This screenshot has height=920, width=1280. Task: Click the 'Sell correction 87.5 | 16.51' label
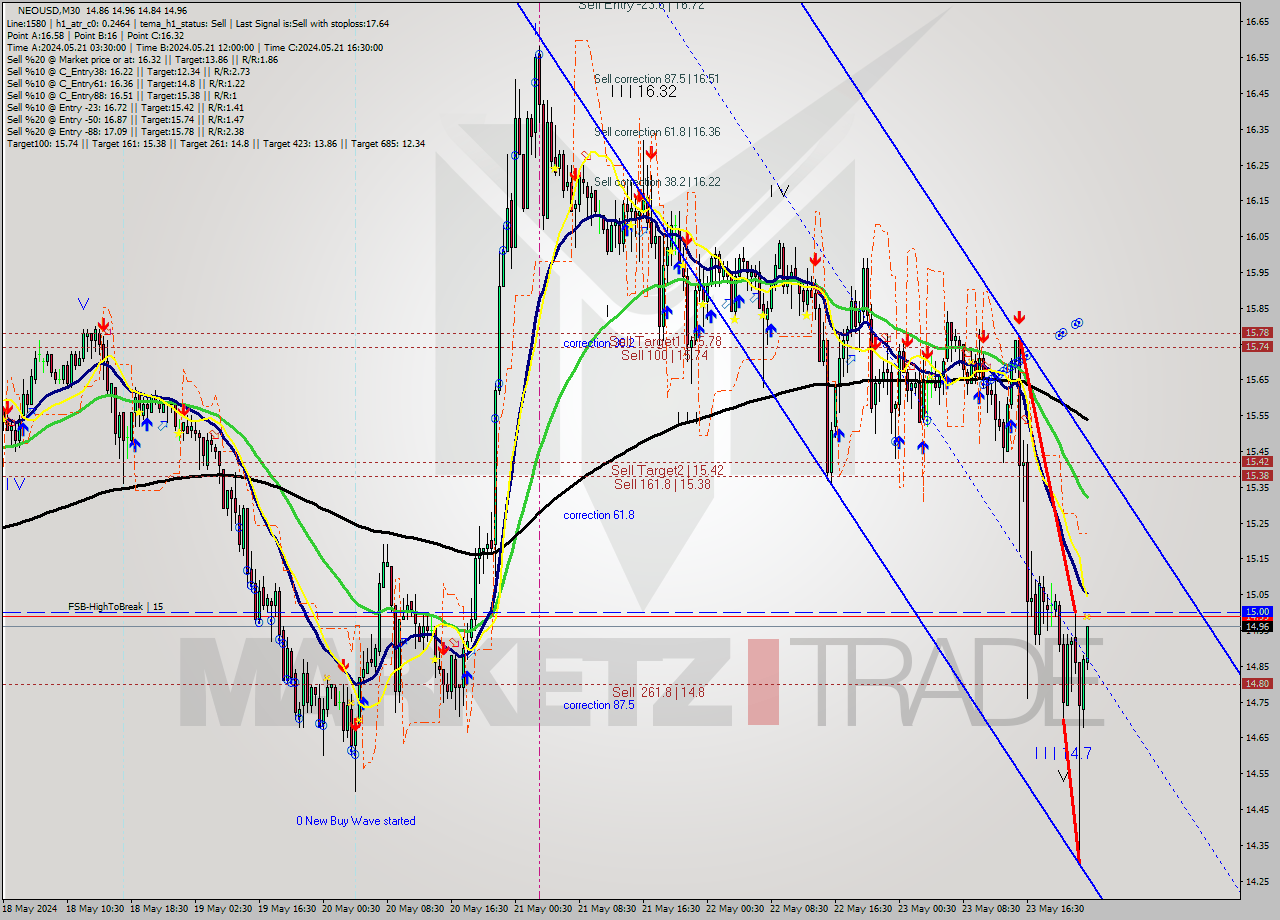point(657,78)
